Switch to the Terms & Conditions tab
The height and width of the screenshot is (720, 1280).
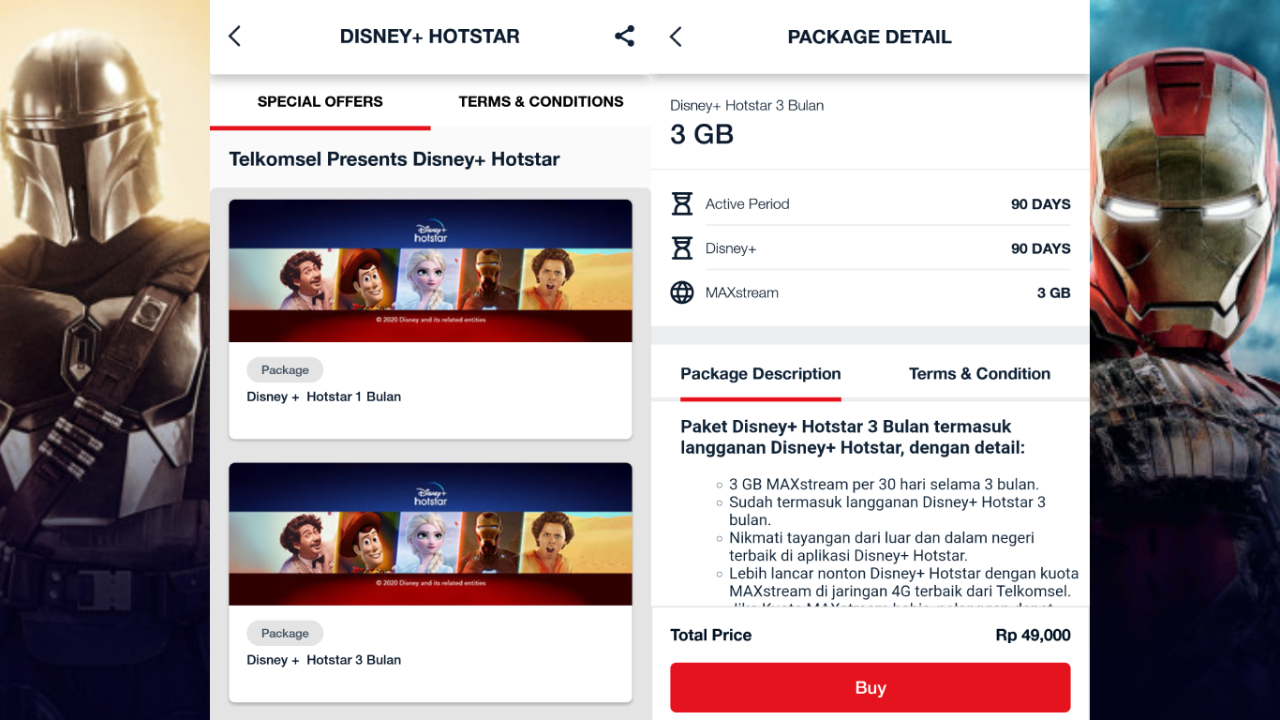tap(540, 101)
